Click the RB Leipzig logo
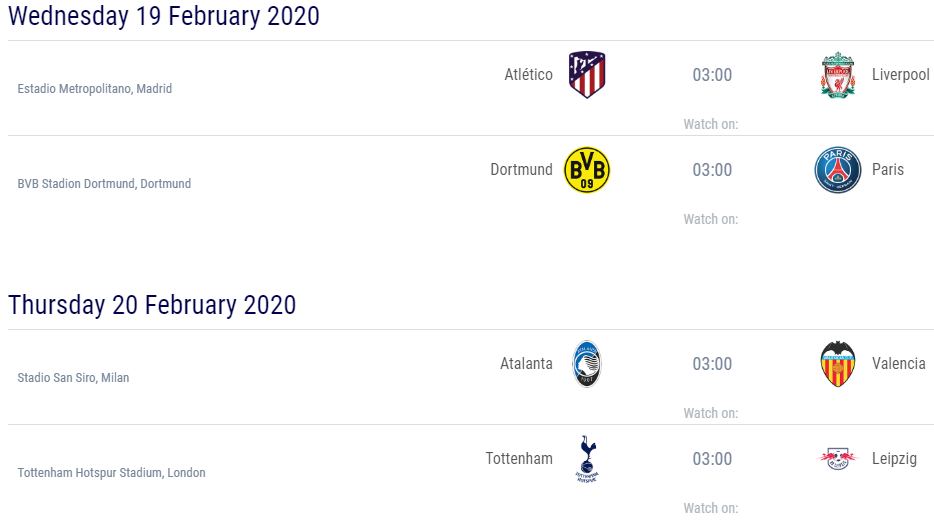The image size is (934, 522). [x=838, y=458]
